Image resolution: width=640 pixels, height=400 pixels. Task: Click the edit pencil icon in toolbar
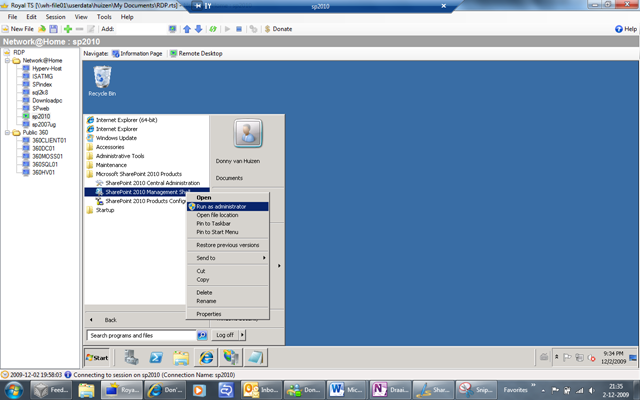[91, 29]
